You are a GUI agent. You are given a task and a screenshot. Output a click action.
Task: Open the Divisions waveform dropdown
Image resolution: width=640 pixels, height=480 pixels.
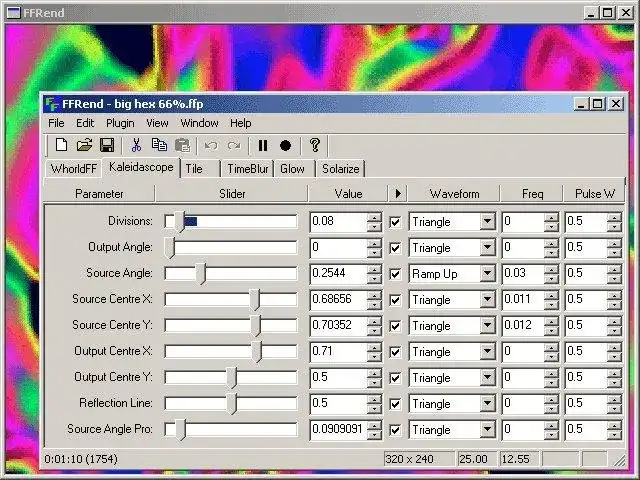tap(487, 222)
